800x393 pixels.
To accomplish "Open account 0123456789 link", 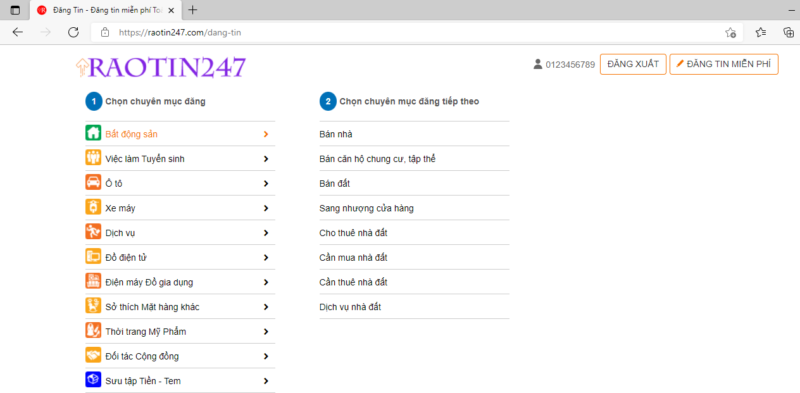I will point(570,65).
